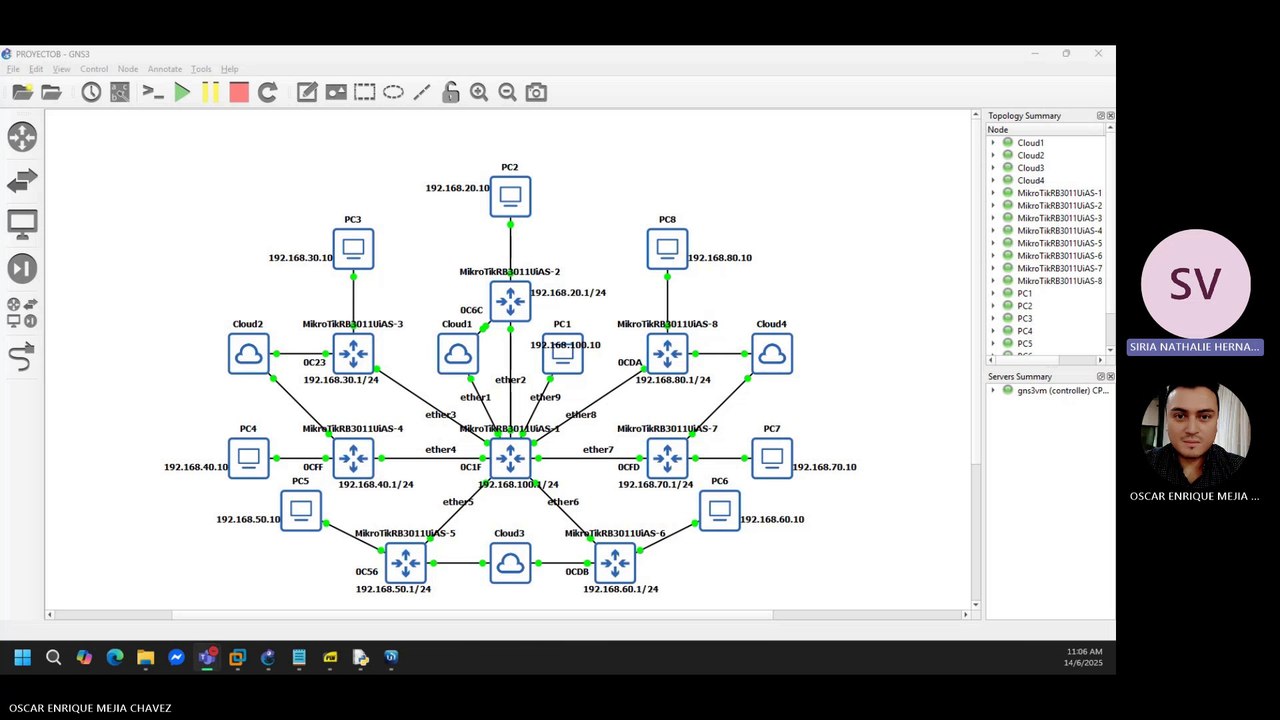Viewport: 1280px width, 720px height.
Task: Toggle the lock items padlock icon
Action: [x=451, y=92]
